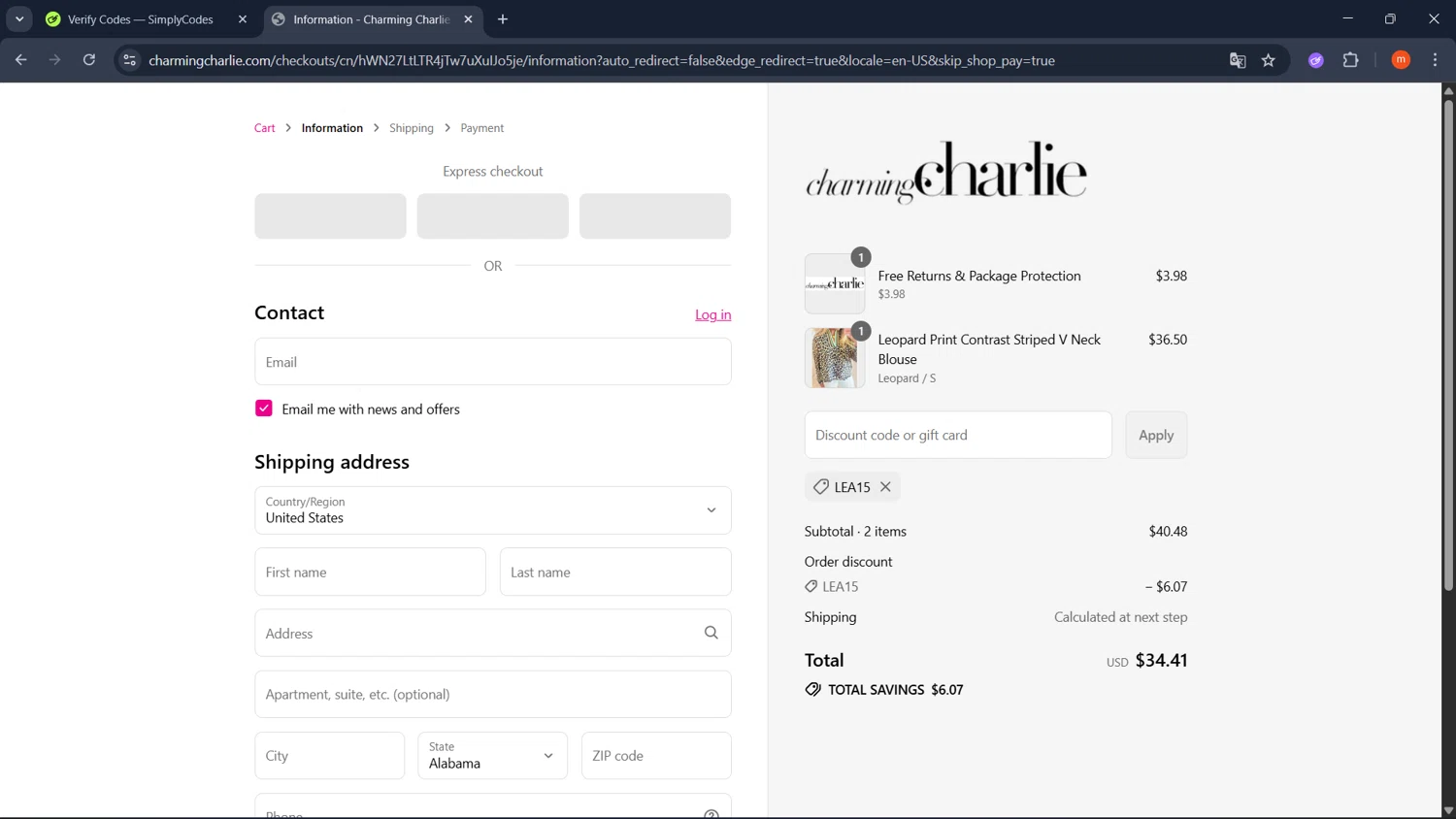Open the translate page icon

click(x=1238, y=60)
